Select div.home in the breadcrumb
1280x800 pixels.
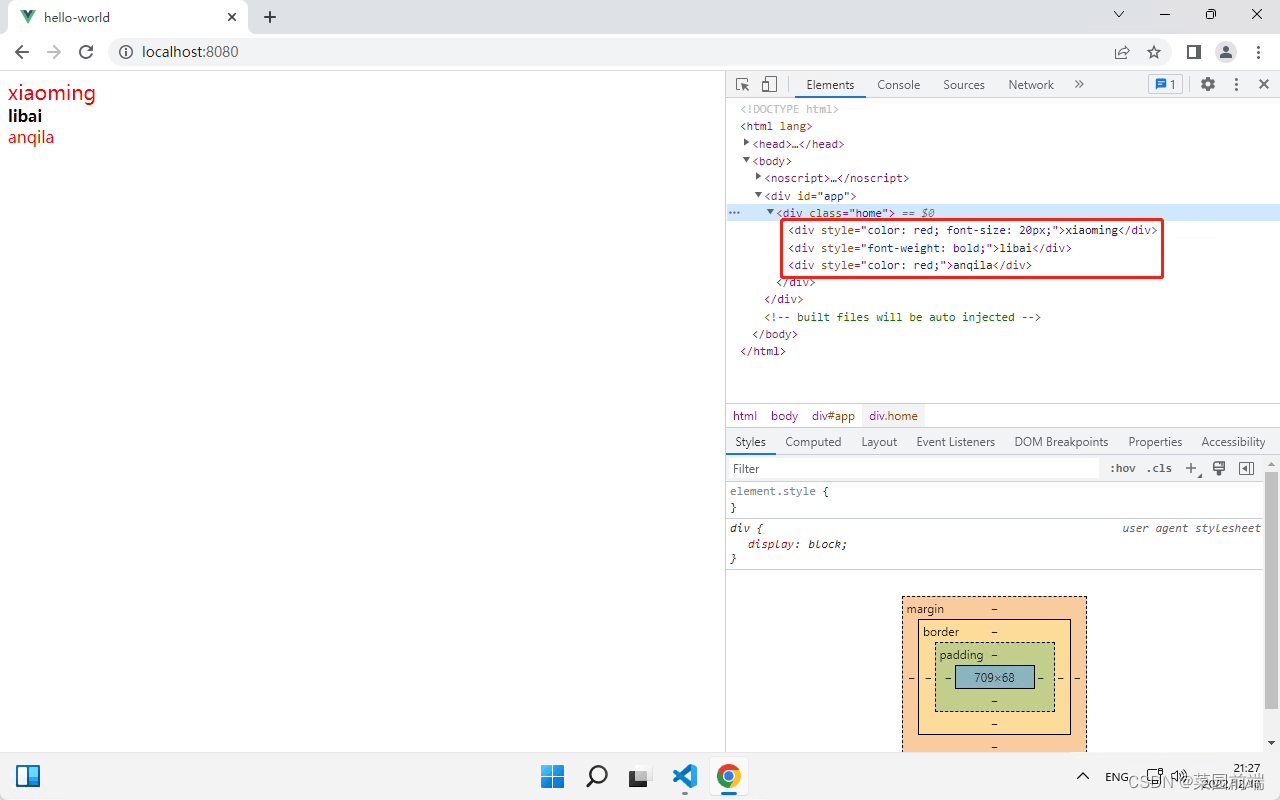tap(893, 416)
